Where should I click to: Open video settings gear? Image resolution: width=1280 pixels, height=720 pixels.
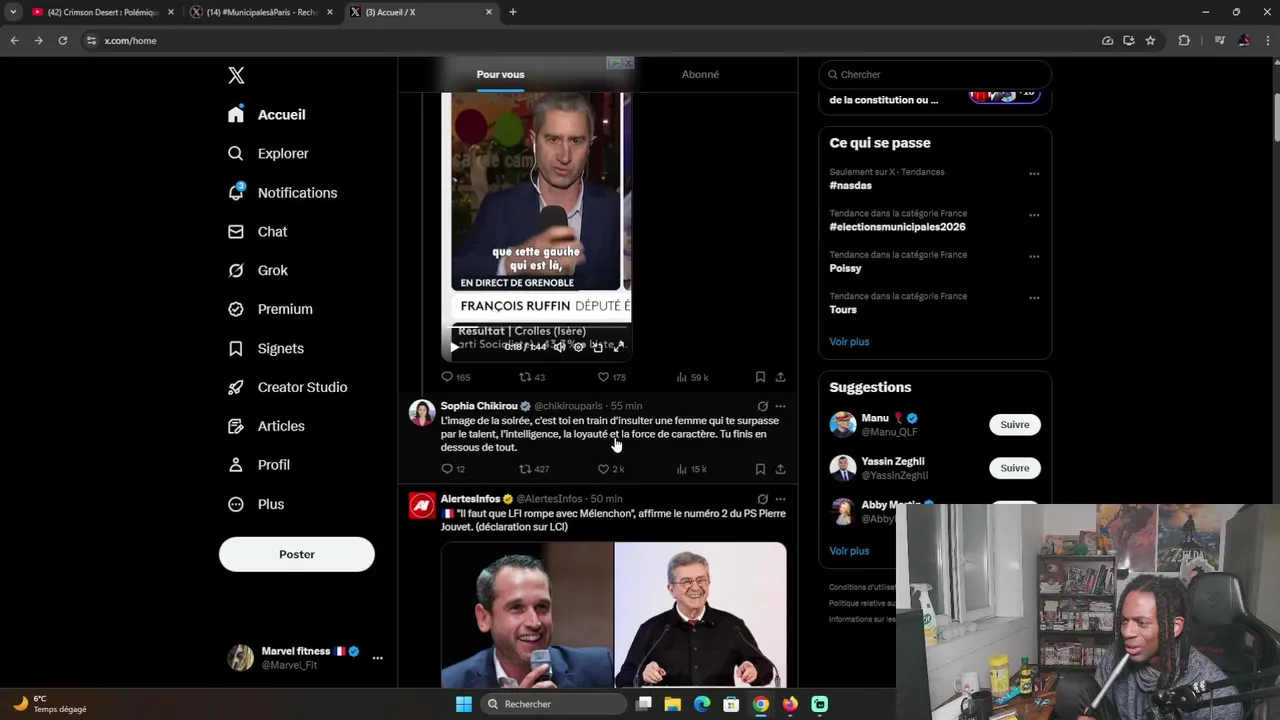tap(578, 347)
